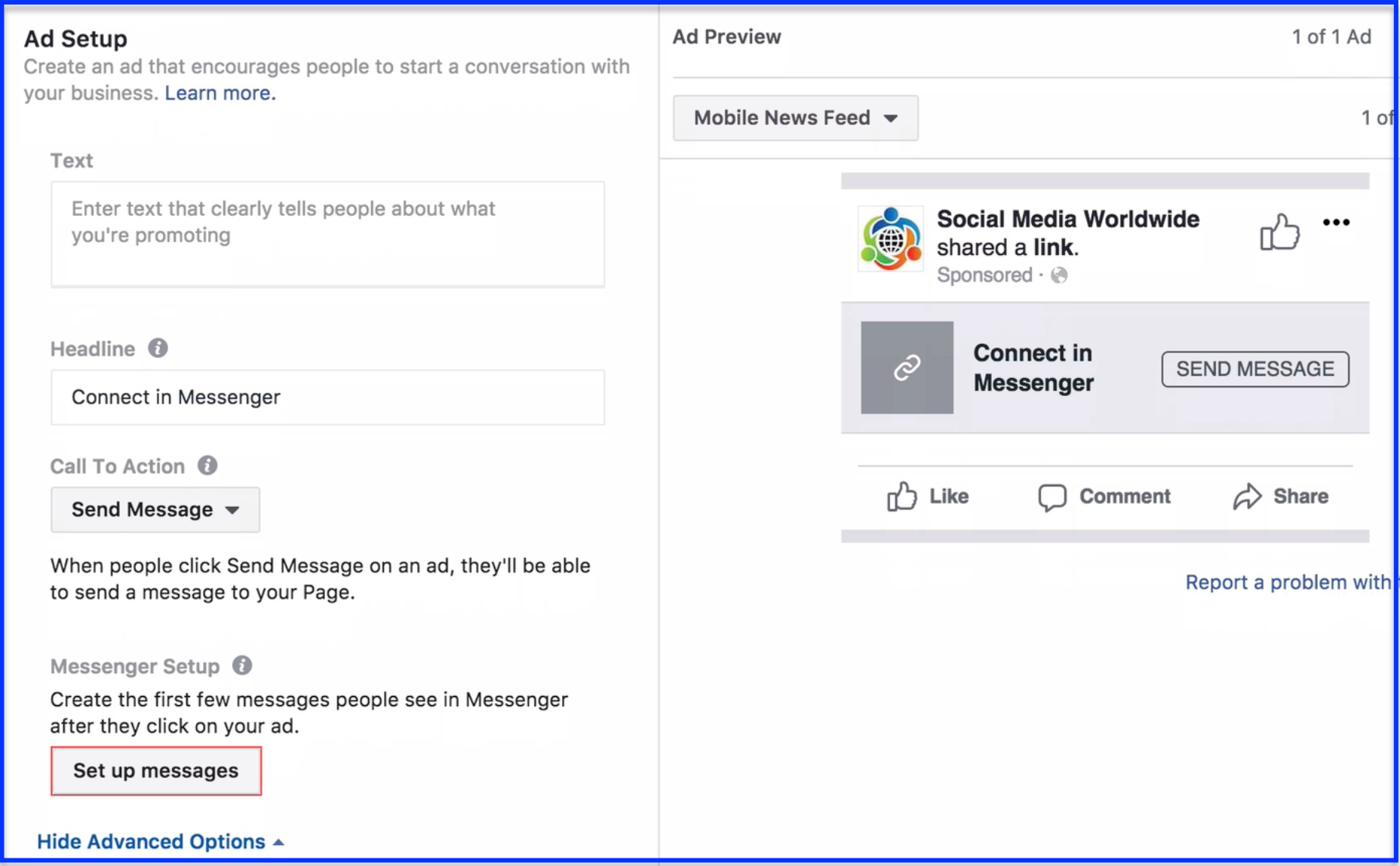Screen dimensions: 1400x866
Task: Click Like in the ad preview
Action: [928, 496]
